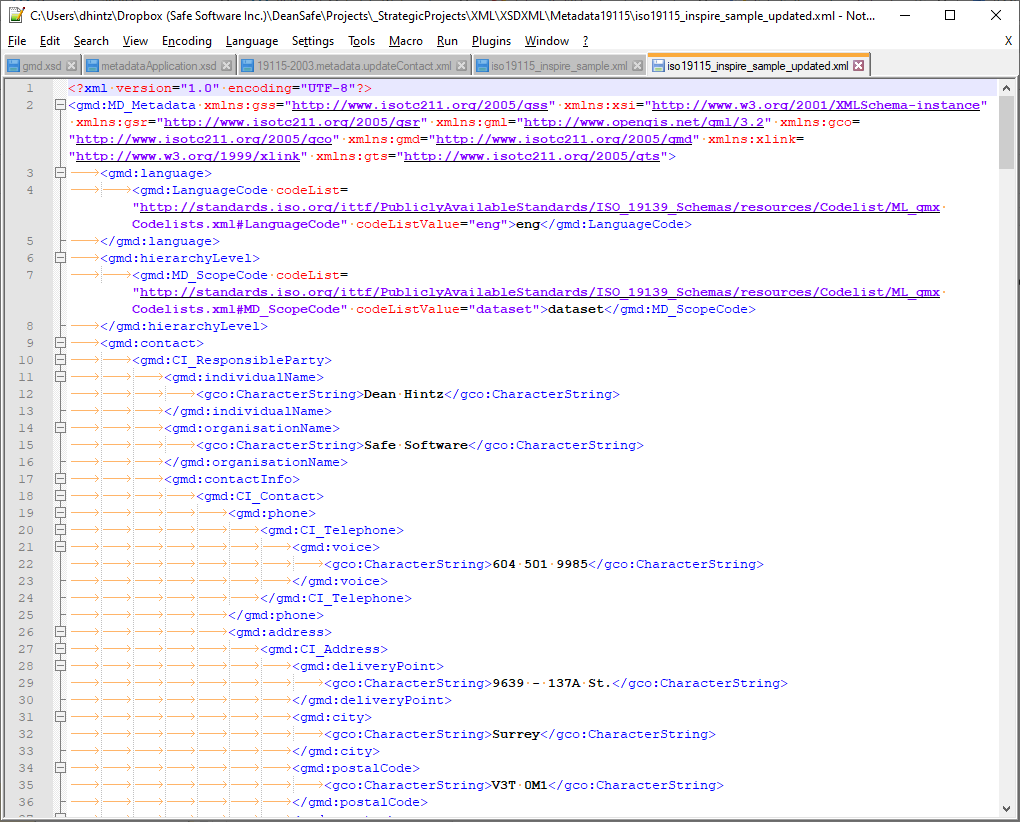Open the Encoding menu
This screenshot has height=822, width=1020.
coord(186,41)
